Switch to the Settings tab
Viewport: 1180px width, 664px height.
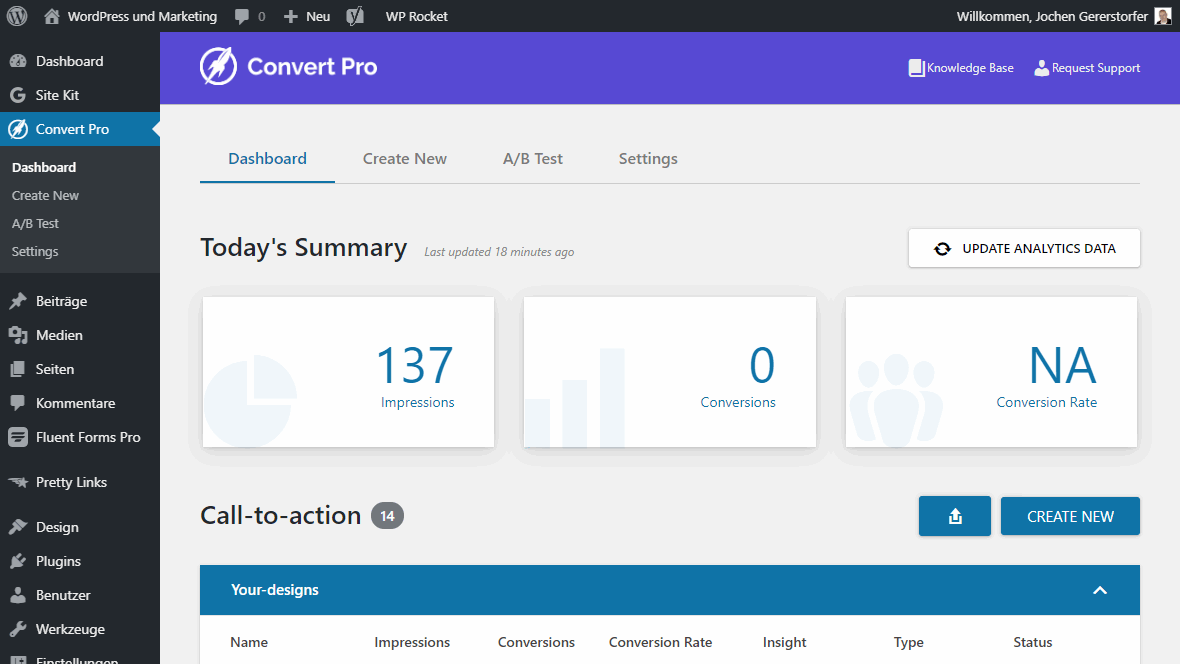coord(648,158)
